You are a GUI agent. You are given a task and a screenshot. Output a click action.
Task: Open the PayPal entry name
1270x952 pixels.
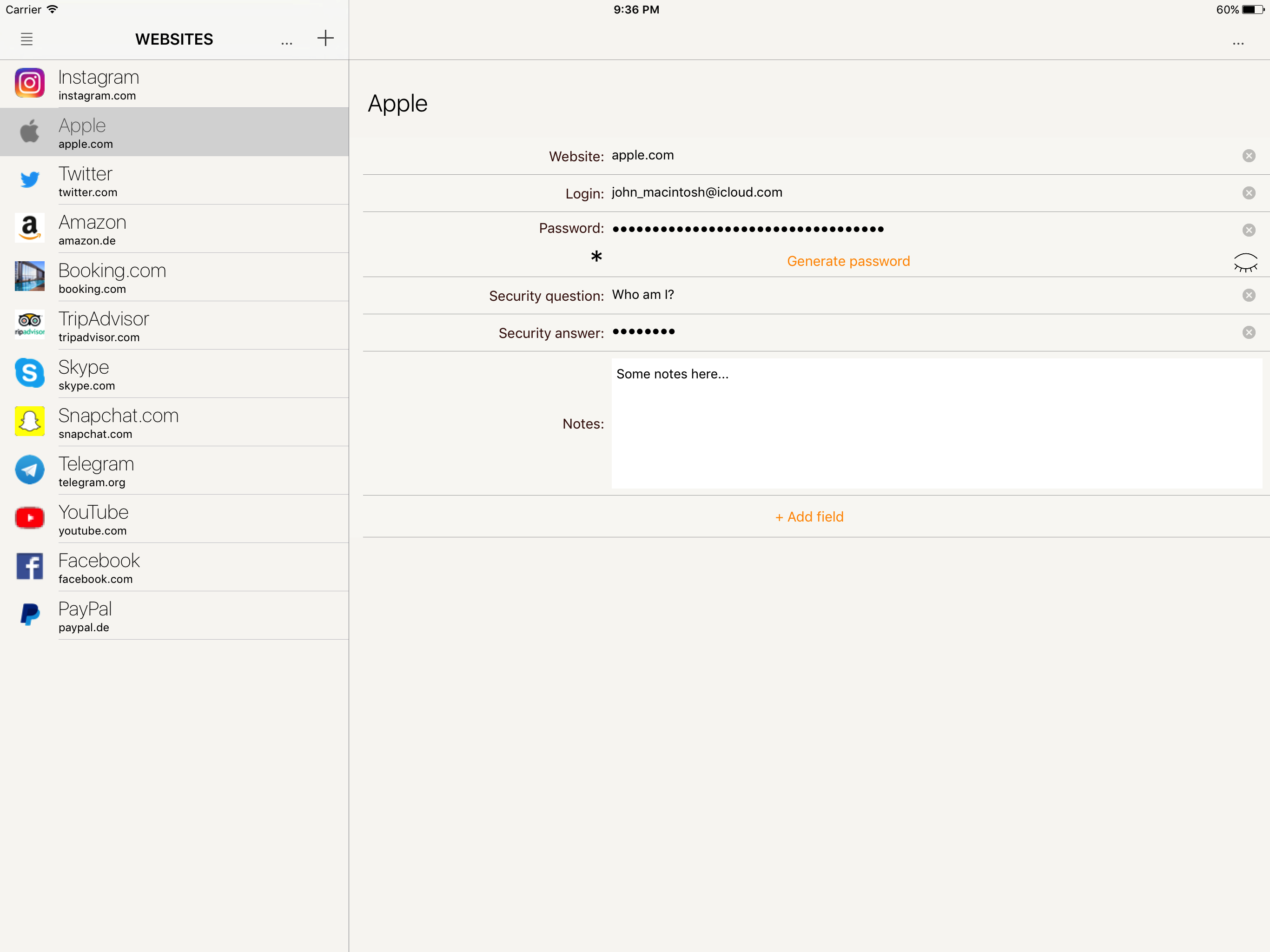[x=85, y=609]
